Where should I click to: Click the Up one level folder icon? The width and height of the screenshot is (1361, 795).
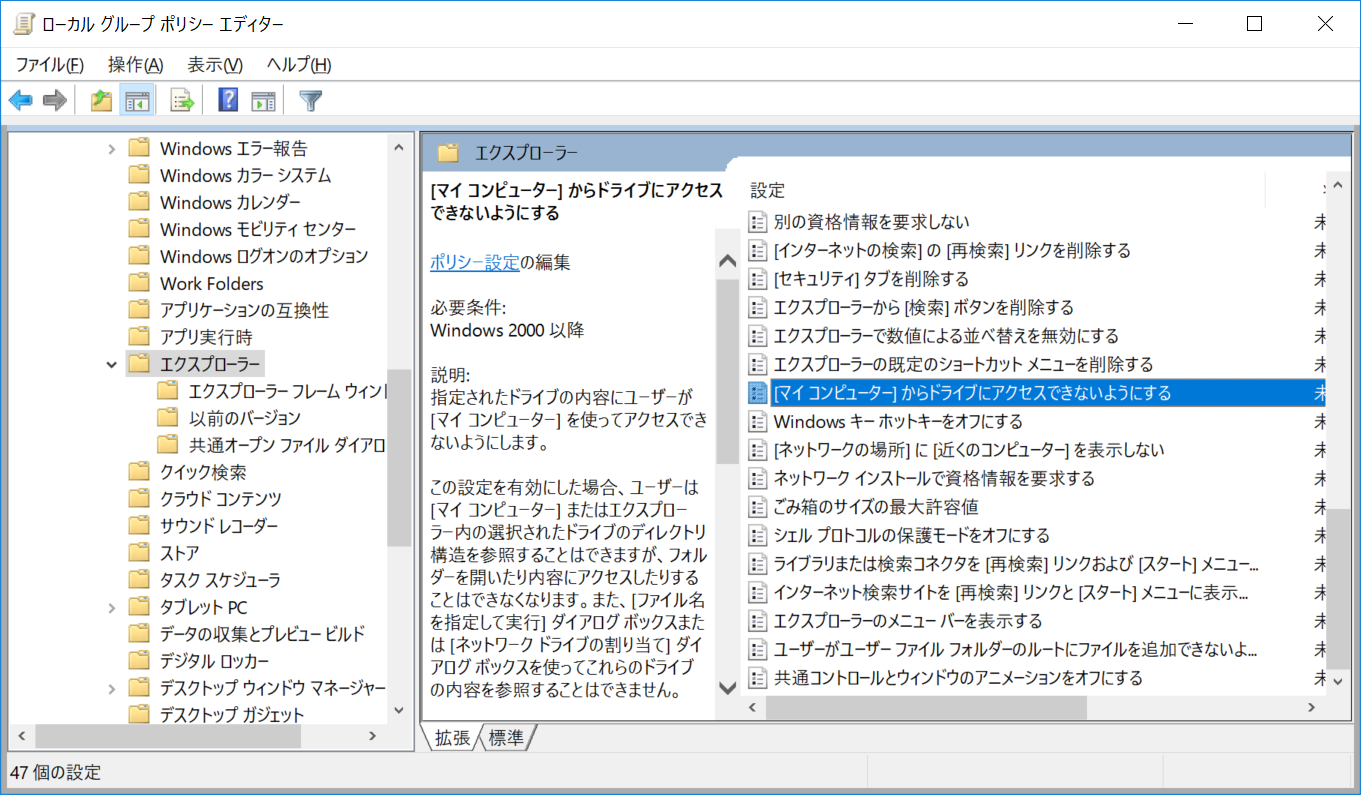(x=101, y=100)
